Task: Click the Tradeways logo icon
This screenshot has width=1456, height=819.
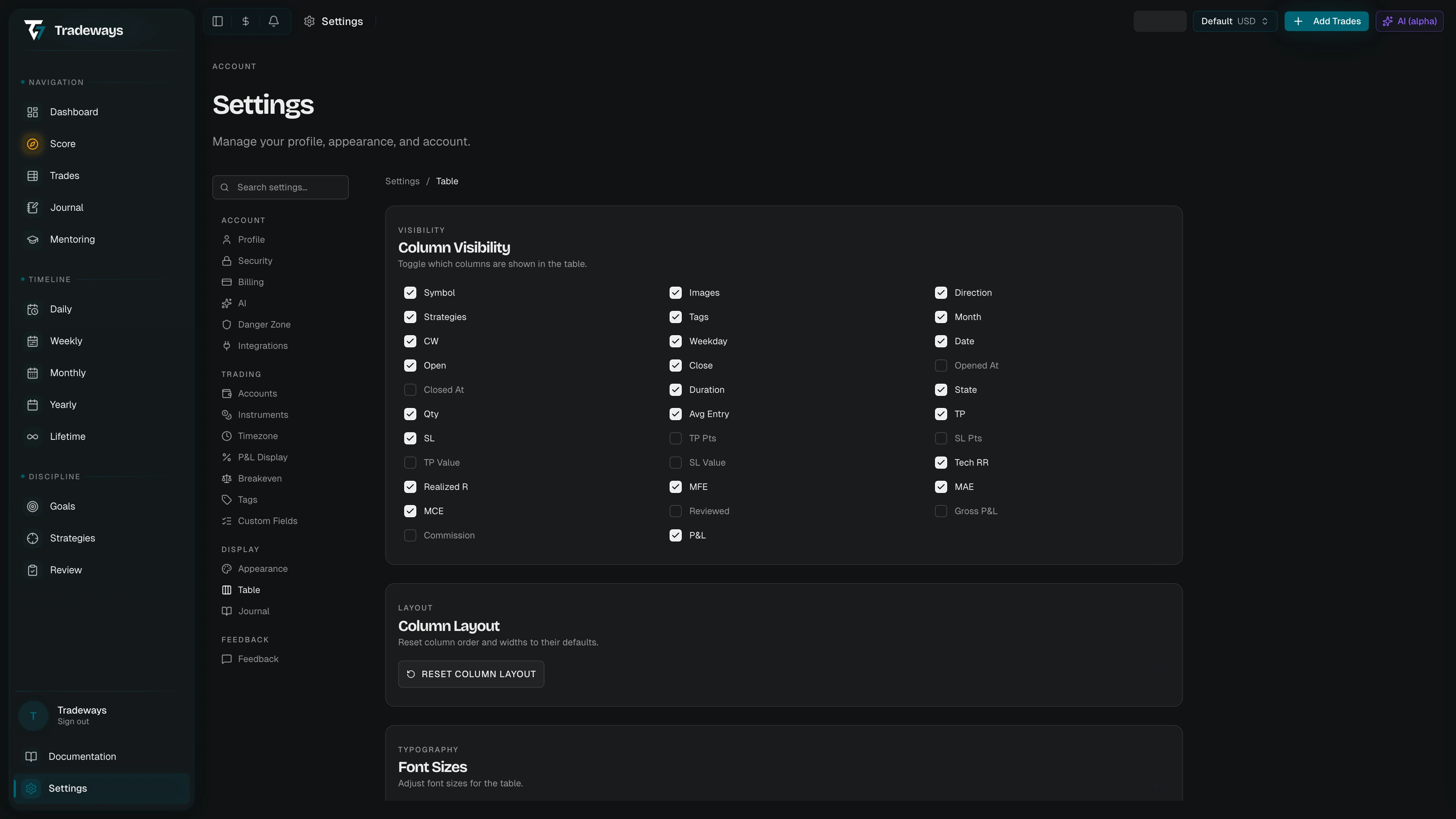Action: [x=35, y=30]
